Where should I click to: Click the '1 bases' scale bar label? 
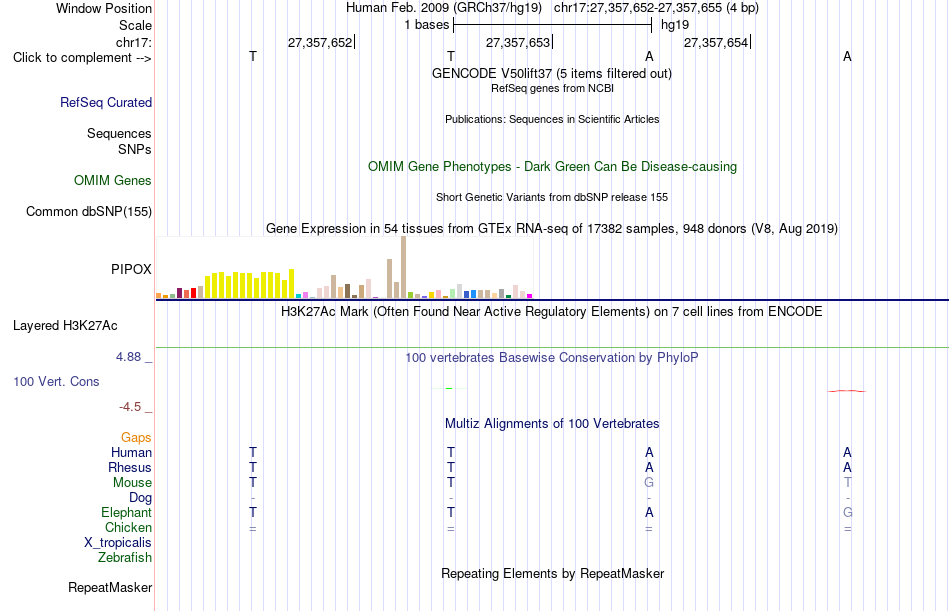[x=427, y=25]
